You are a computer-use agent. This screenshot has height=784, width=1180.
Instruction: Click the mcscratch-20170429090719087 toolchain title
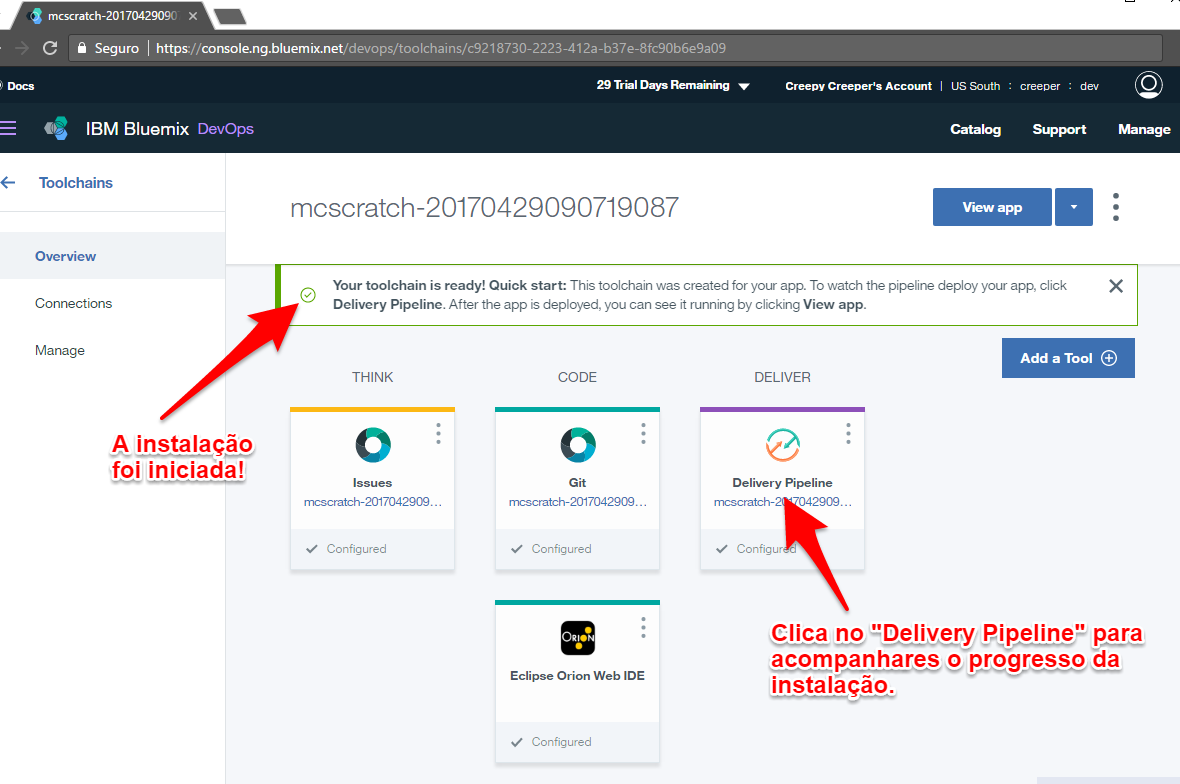click(x=485, y=207)
